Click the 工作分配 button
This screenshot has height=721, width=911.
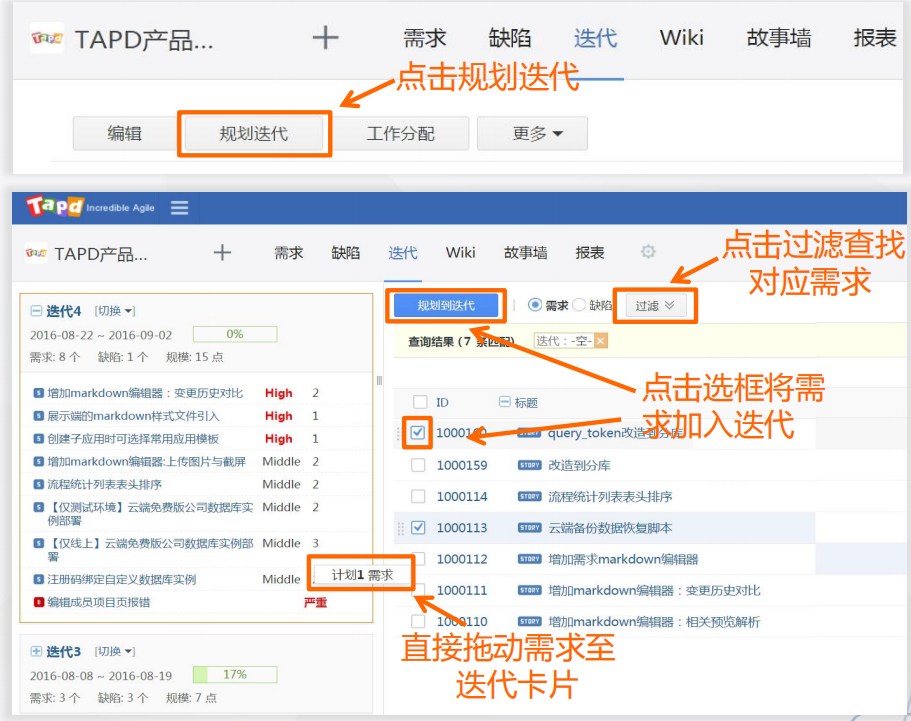pyautogui.click(x=400, y=134)
